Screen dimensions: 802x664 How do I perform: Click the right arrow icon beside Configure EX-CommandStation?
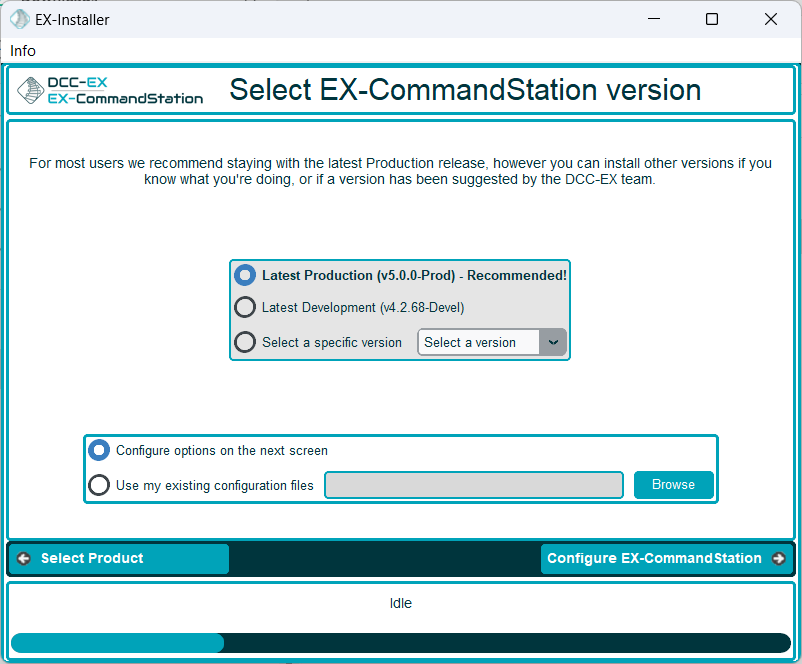tap(778, 559)
